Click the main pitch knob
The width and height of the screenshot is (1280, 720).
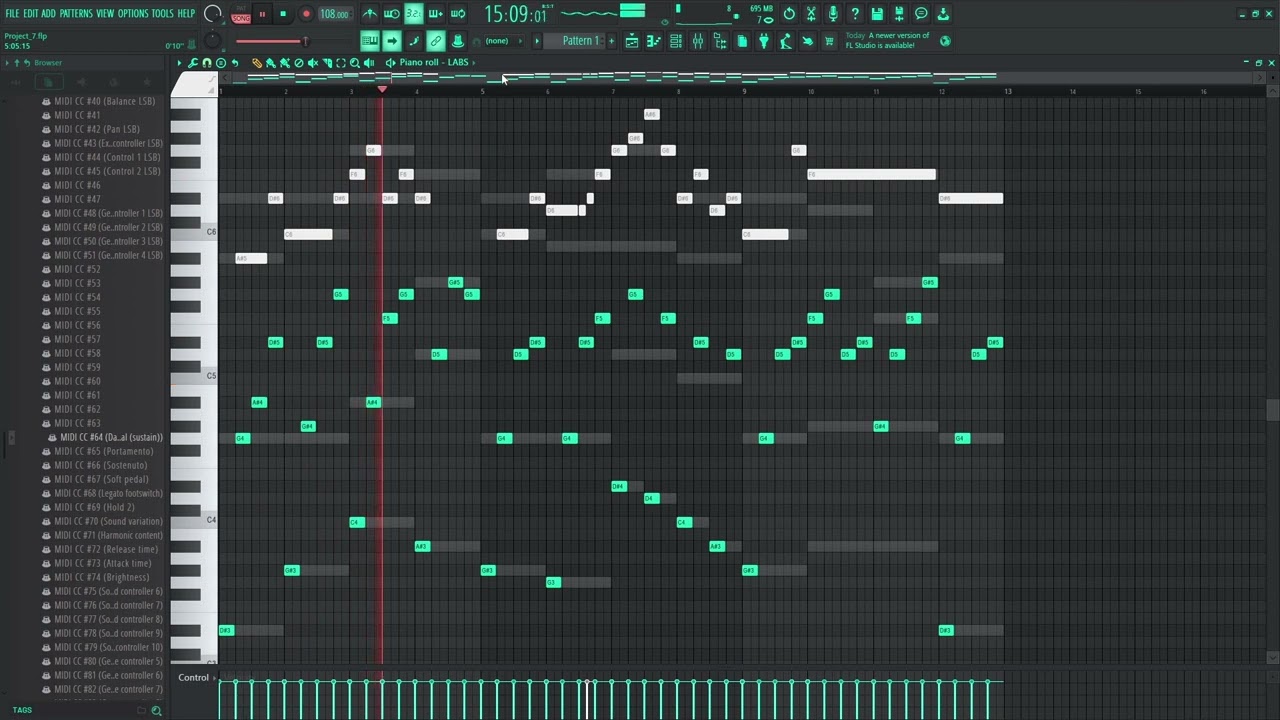(213, 41)
